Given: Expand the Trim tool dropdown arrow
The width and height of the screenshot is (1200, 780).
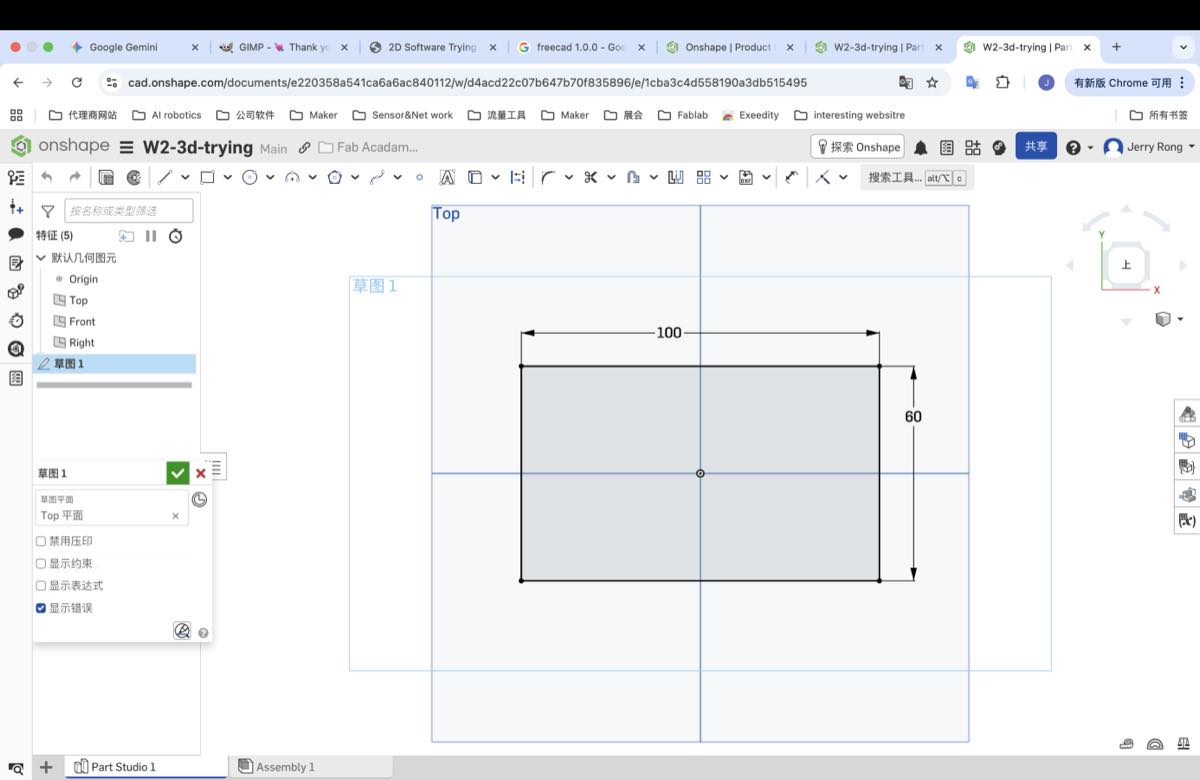Looking at the screenshot, I should 611,177.
